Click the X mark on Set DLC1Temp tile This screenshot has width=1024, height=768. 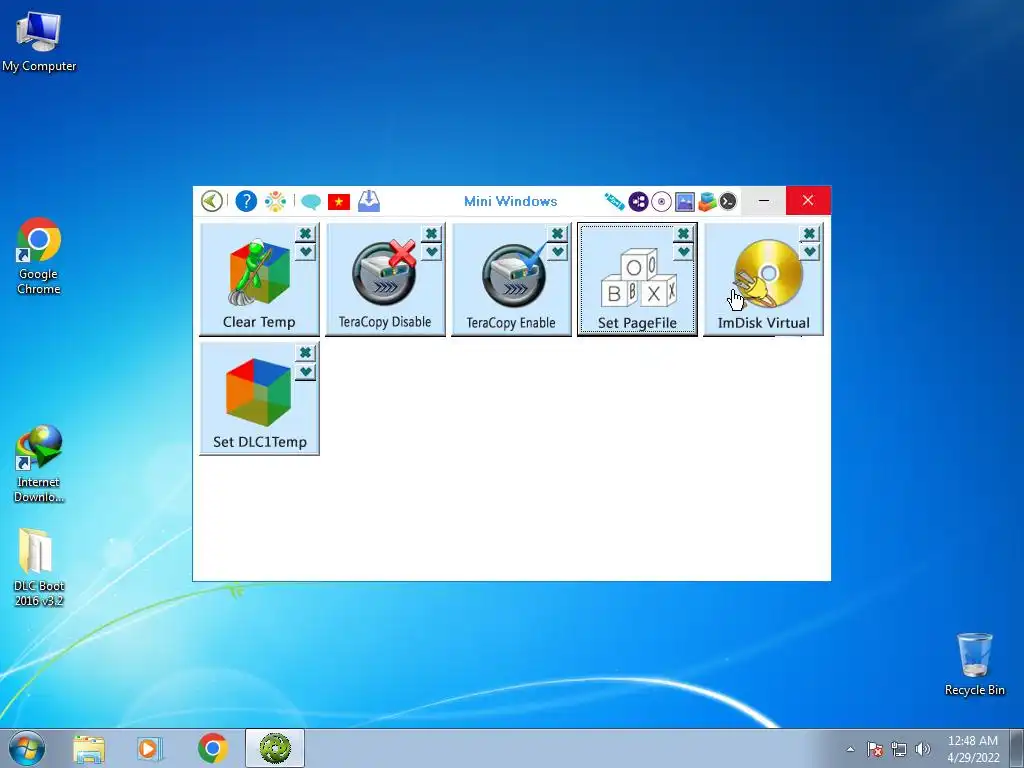[x=305, y=353]
